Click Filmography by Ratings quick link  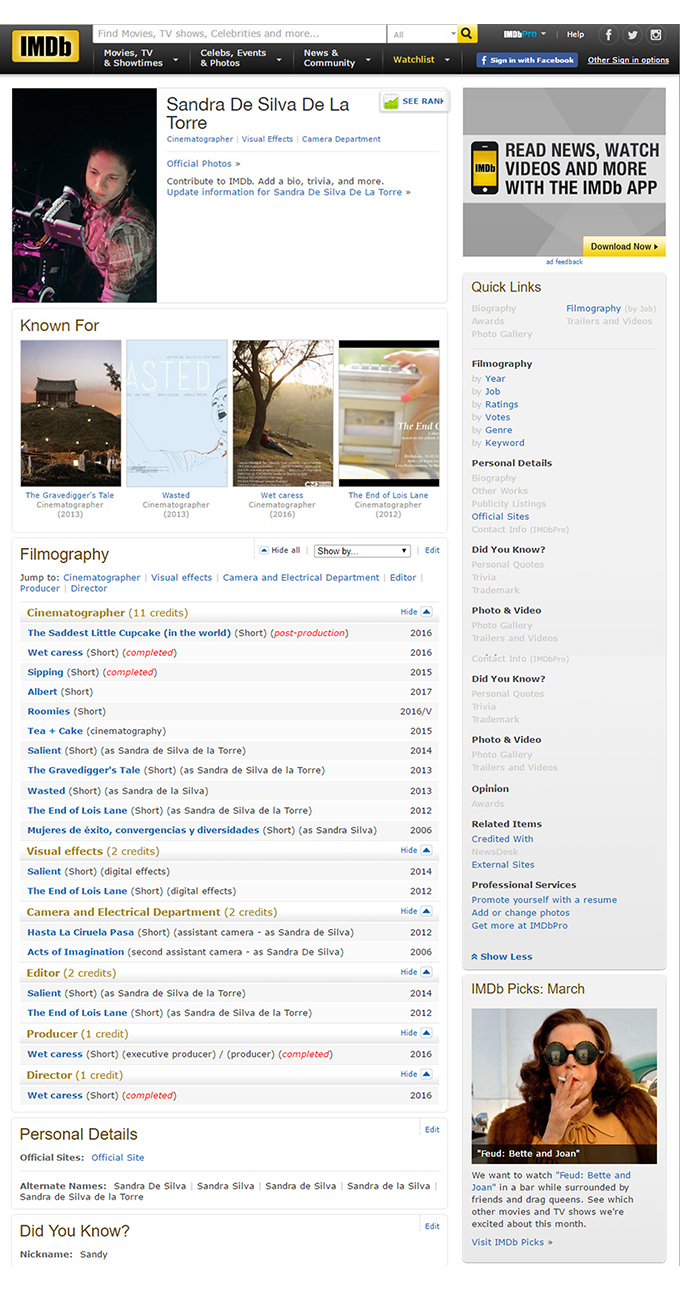point(501,404)
